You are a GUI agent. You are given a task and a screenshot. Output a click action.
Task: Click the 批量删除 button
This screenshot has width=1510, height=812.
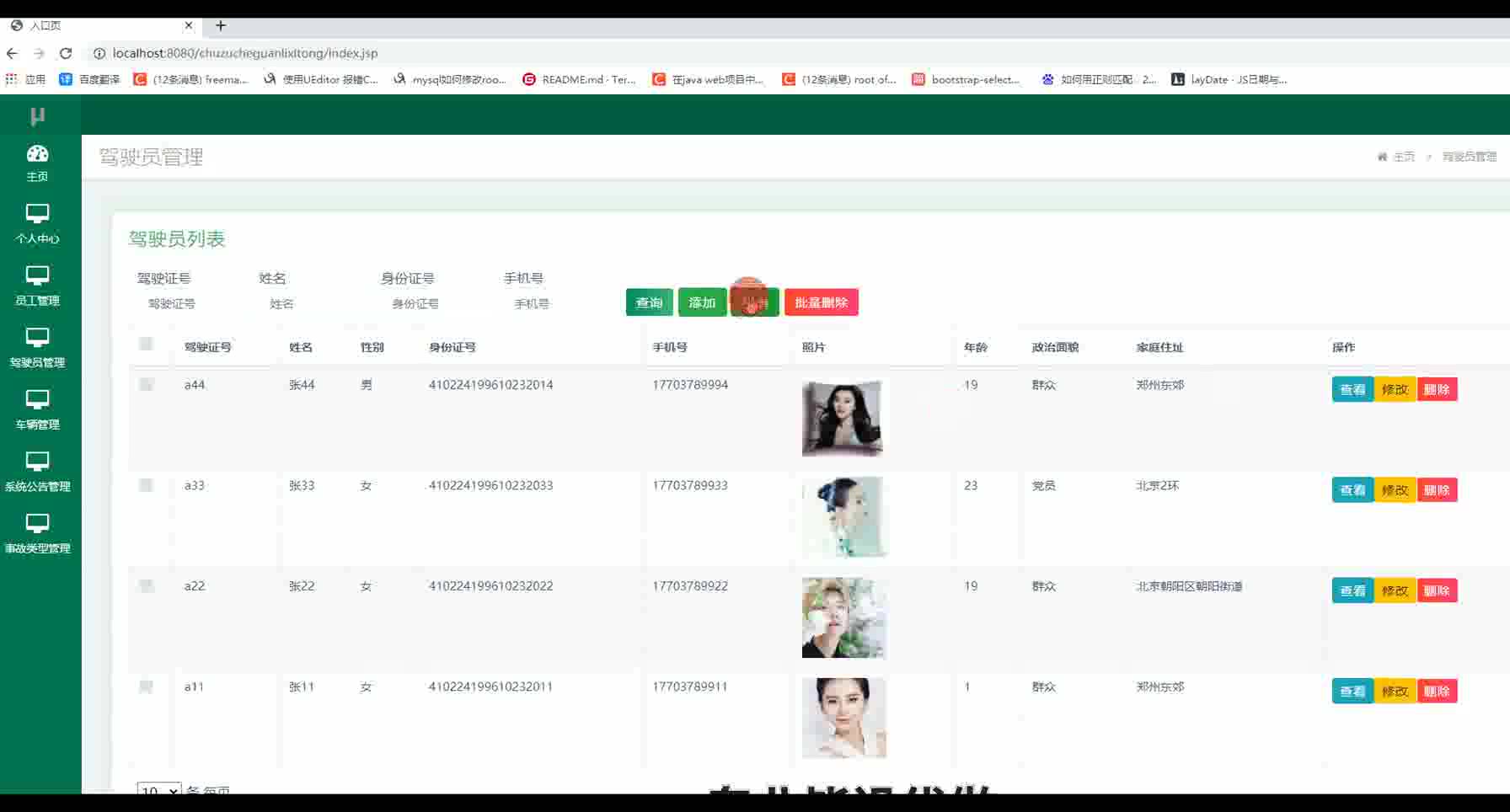[822, 302]
